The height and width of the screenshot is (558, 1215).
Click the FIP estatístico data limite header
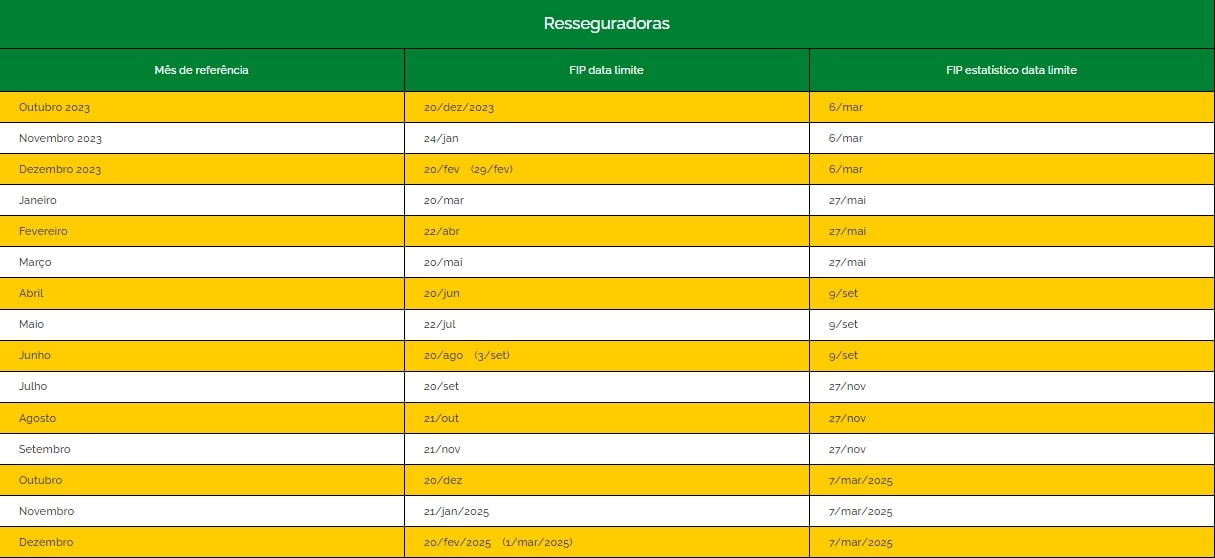pos(1012,70)
